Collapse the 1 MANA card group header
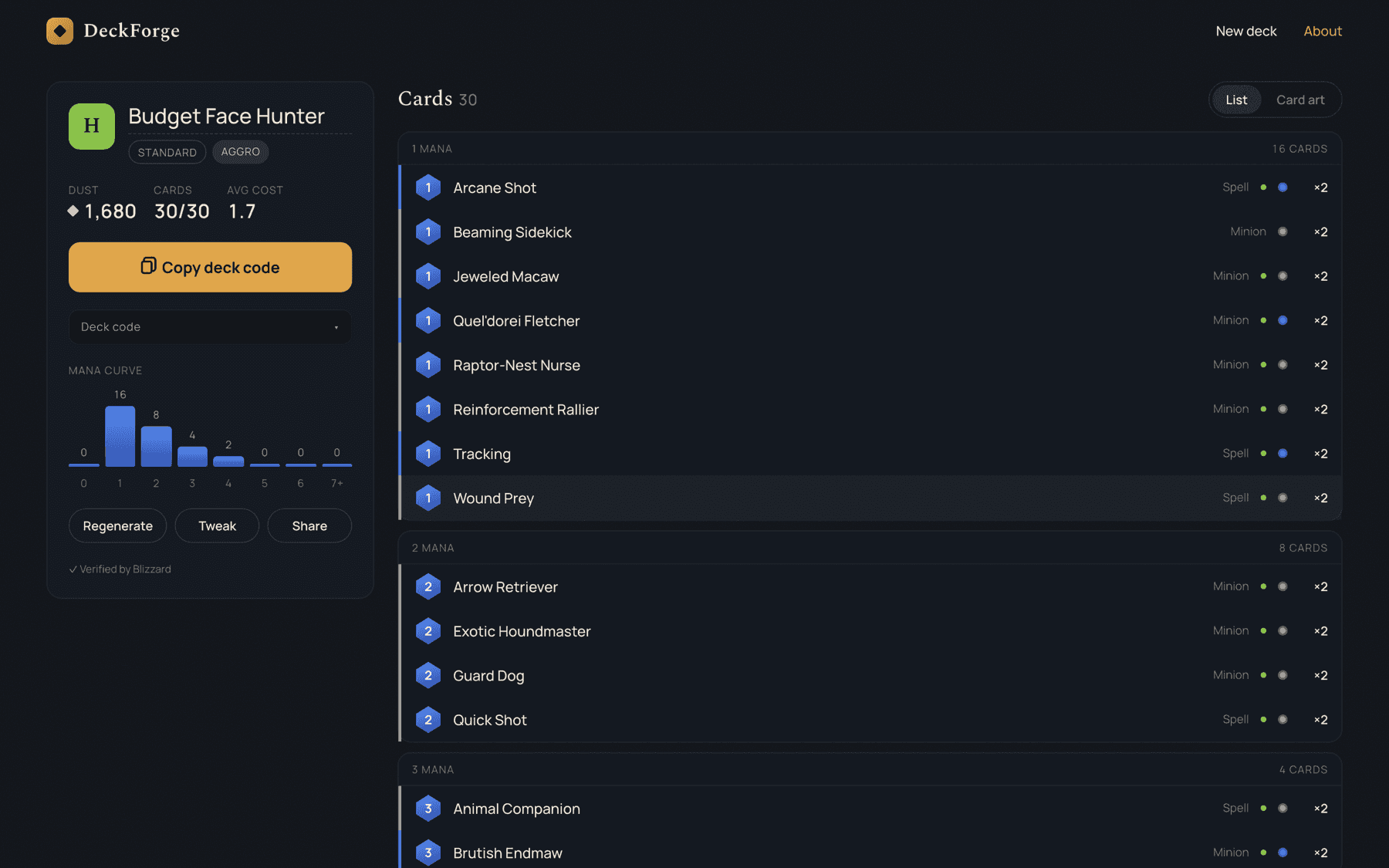Screen dimensions: 1389x868 pos(870,149)
